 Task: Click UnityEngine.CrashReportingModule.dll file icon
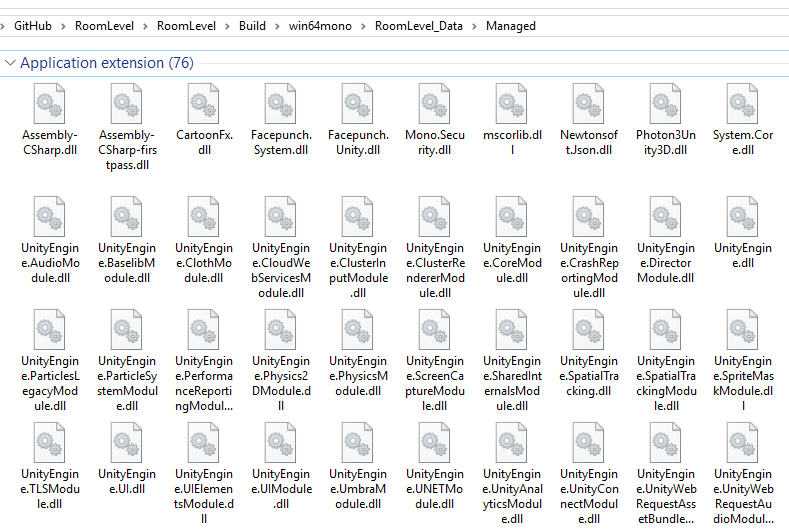pyautogui.click(x=588, y=216)
